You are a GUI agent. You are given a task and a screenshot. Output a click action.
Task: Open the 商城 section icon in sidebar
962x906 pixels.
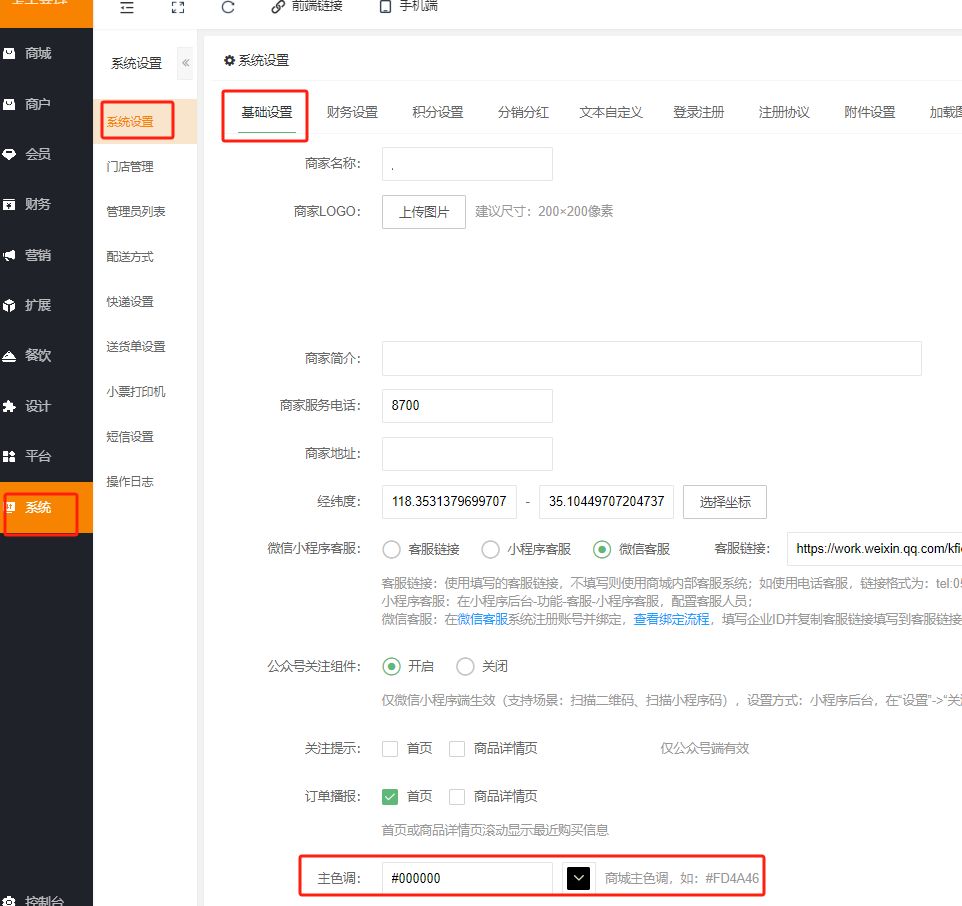click(x=9, y=54)
